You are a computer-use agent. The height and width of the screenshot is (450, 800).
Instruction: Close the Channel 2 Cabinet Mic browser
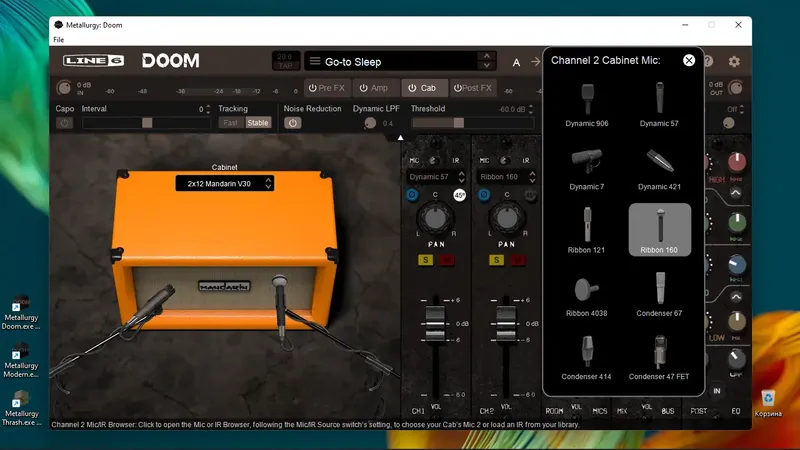[689, 60]
